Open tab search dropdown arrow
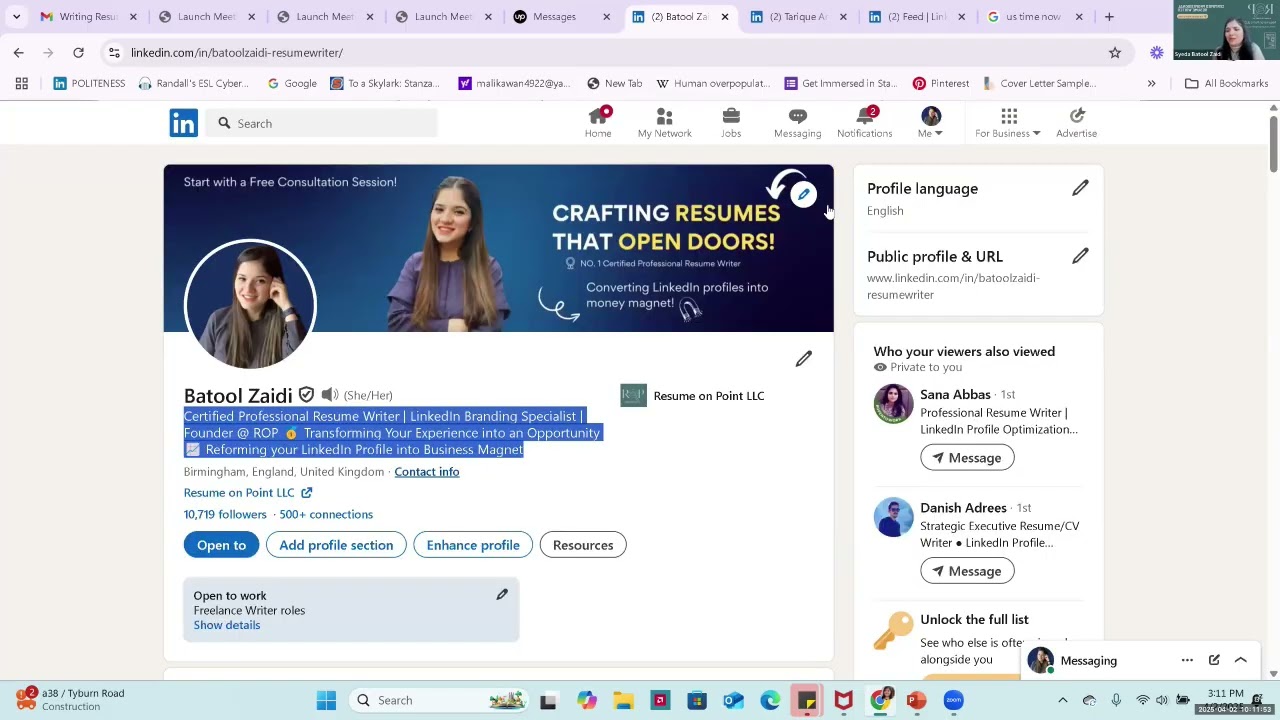The image size is (1280, 720). click(16, 17)
